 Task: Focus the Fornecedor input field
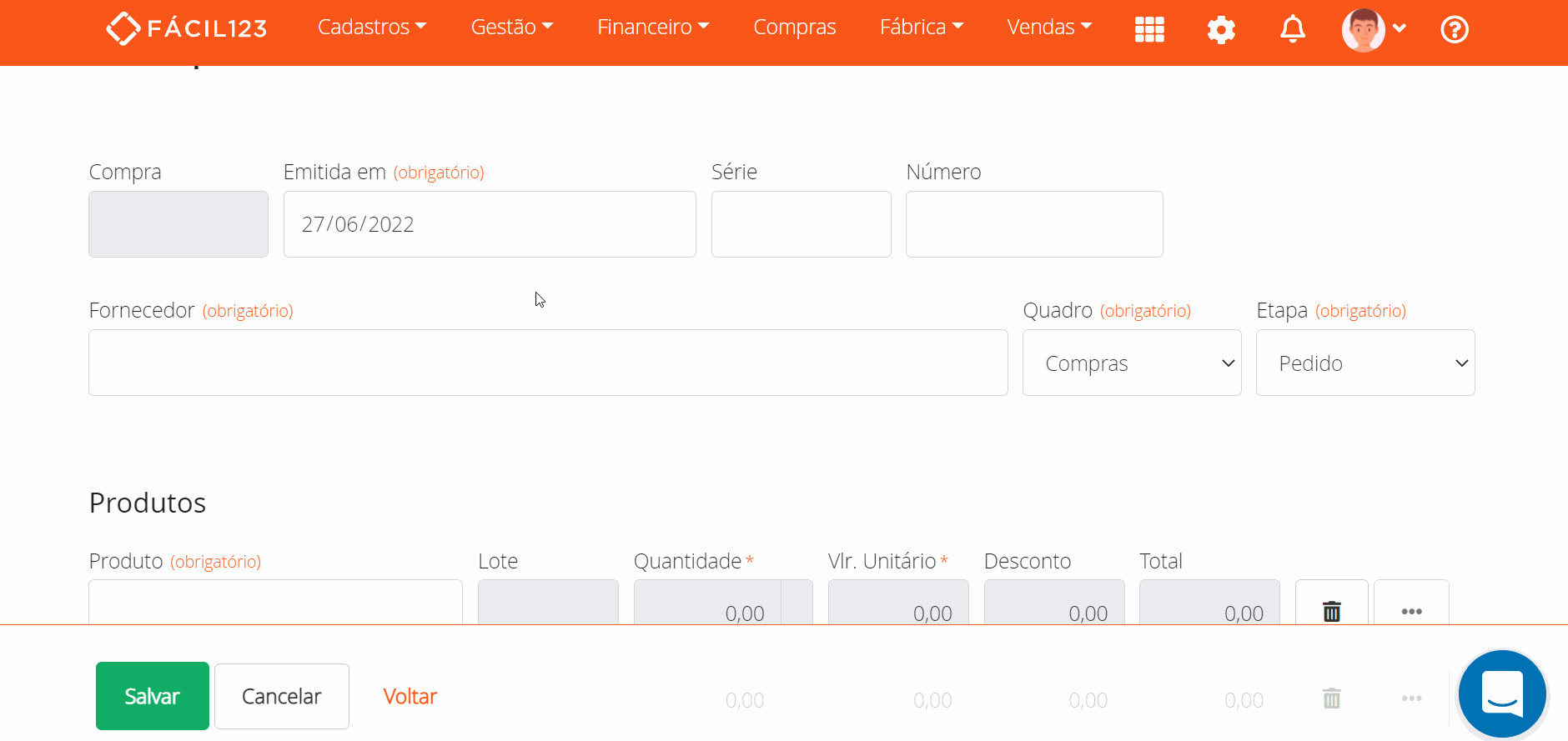click(x=547, y=363)
